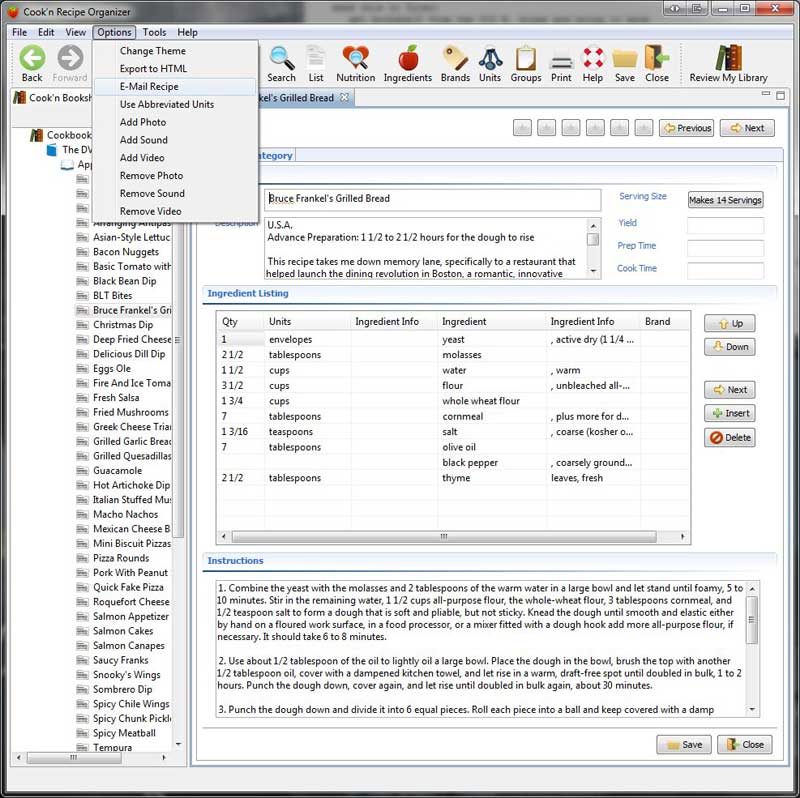Click the Save folder toolbar icon

click(625, 59)
